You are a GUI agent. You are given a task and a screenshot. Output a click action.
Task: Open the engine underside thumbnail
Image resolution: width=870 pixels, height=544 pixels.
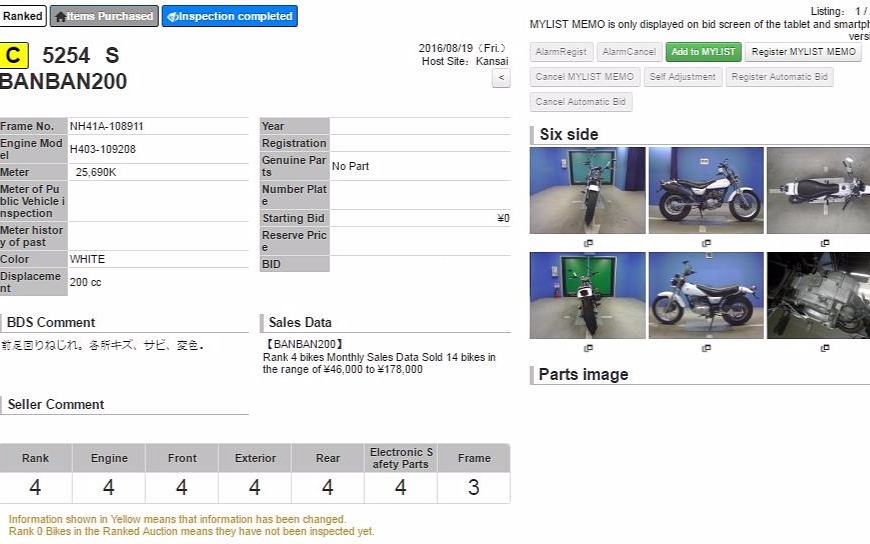(818, 295)
